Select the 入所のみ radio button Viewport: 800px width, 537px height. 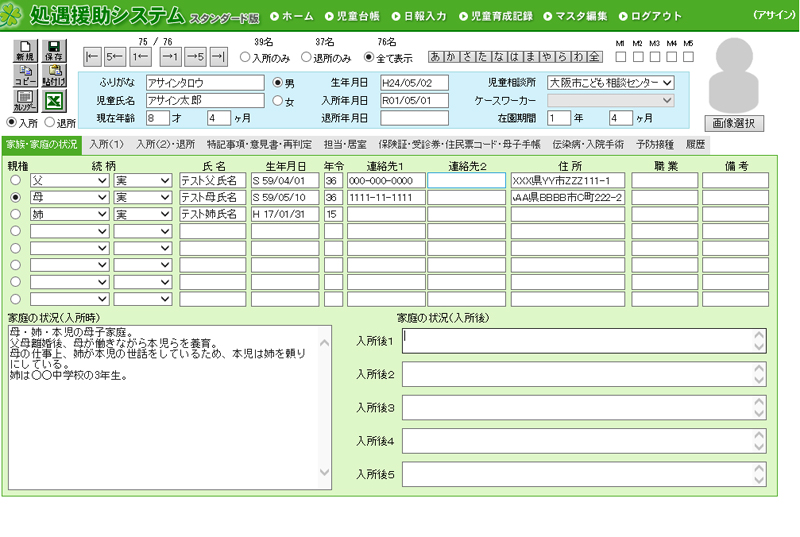pos(245,57)
